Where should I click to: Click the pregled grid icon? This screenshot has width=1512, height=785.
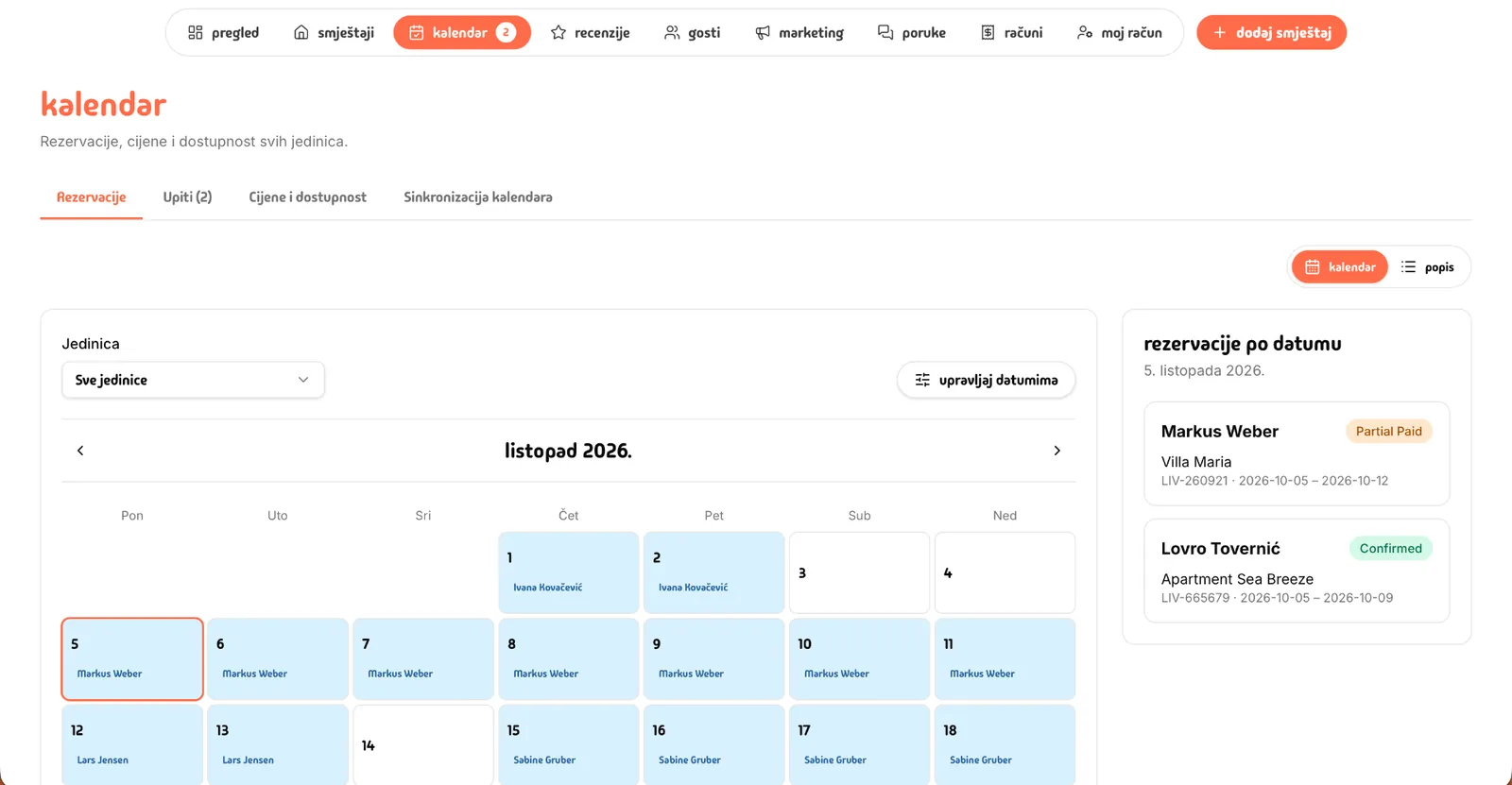(x=196, y=32)
